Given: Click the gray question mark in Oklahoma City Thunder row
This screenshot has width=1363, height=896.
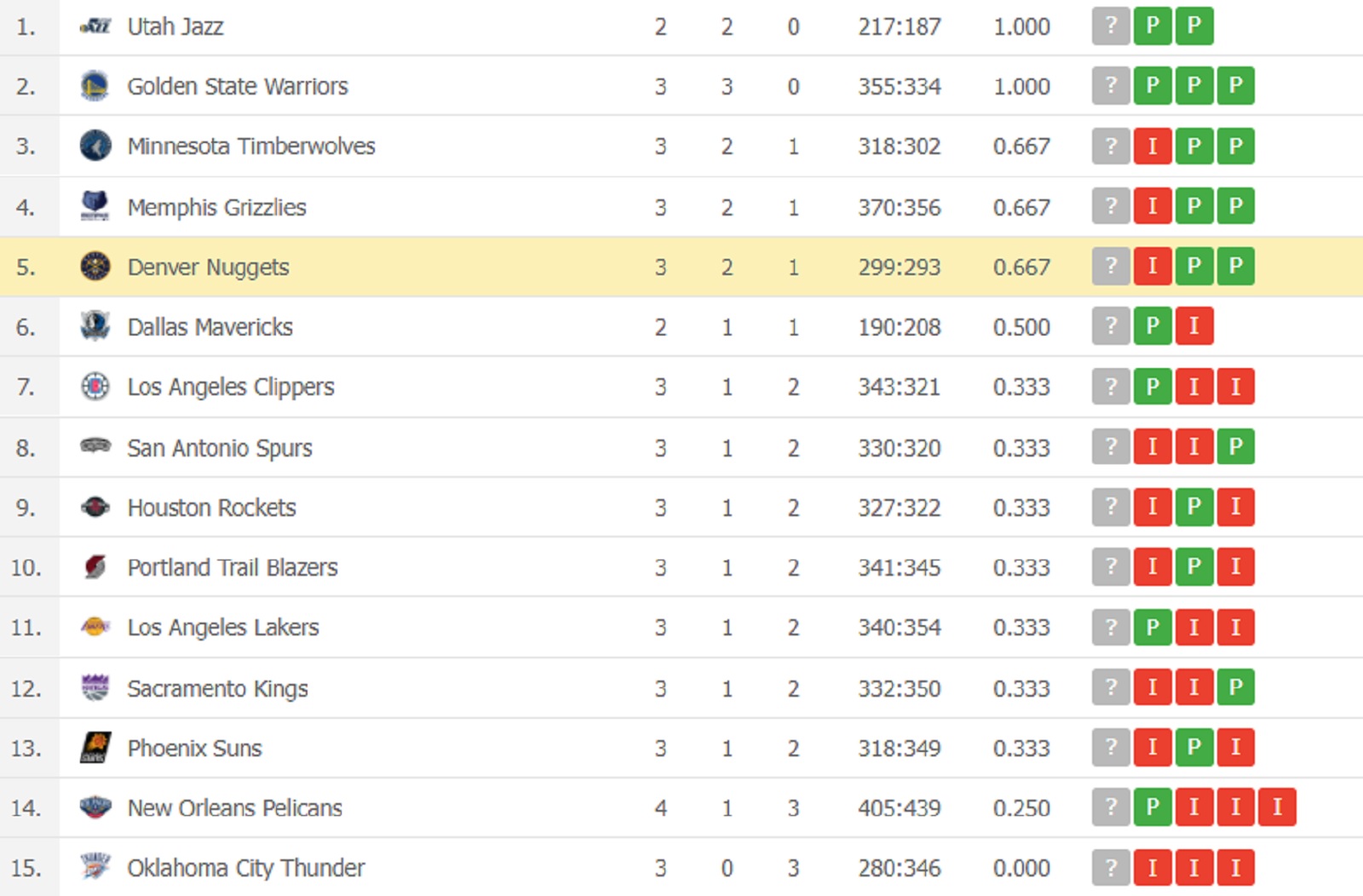Looking at the screenshot, I should point(1111,868).
